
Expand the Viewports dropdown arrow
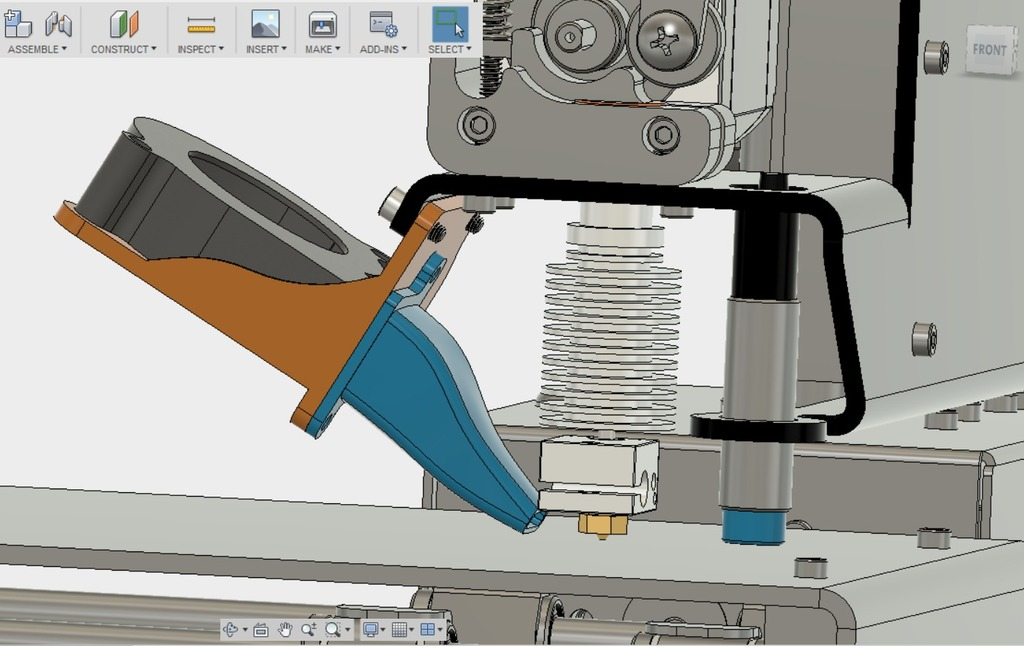pyautogui.click(x=440, y=630)
